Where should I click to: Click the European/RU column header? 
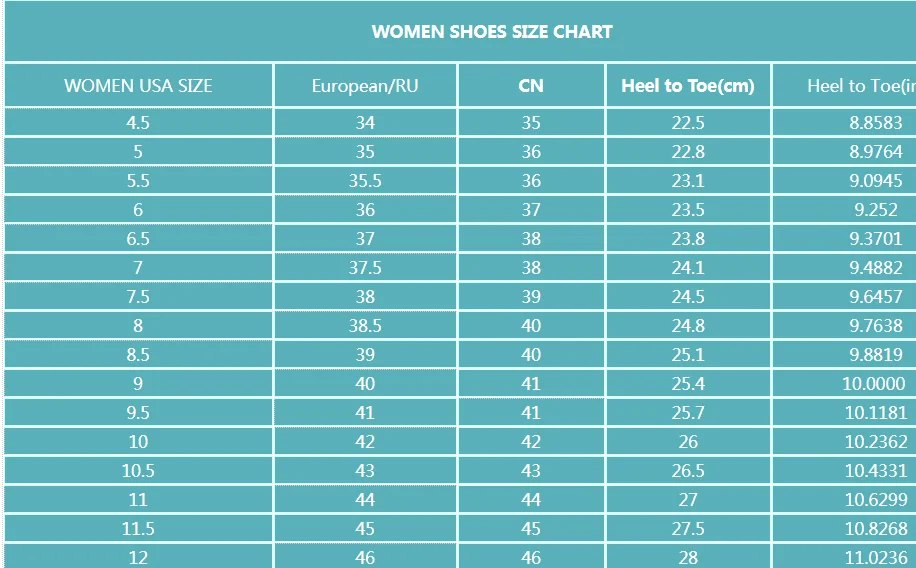click(x=365, y=86)
